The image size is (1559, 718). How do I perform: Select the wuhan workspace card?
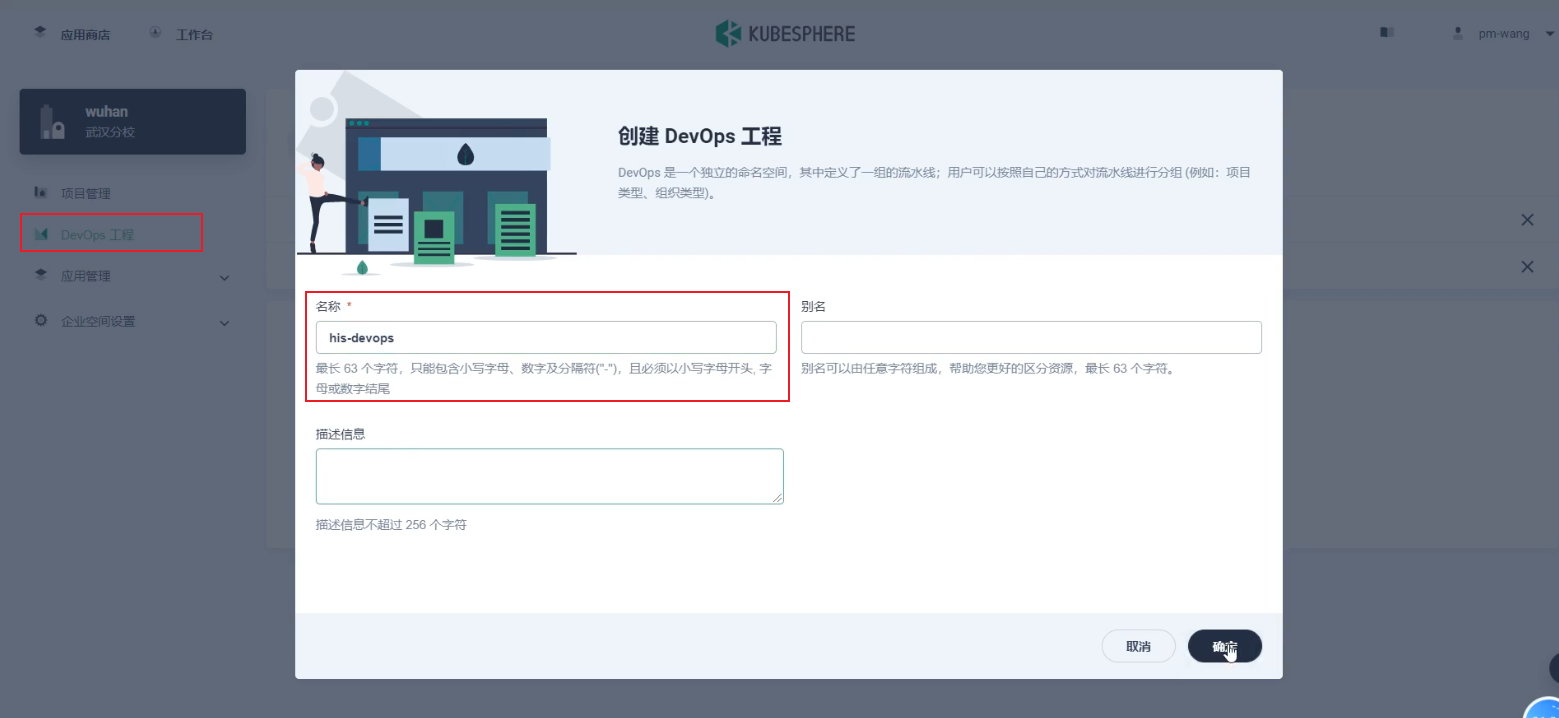(133, 121)
